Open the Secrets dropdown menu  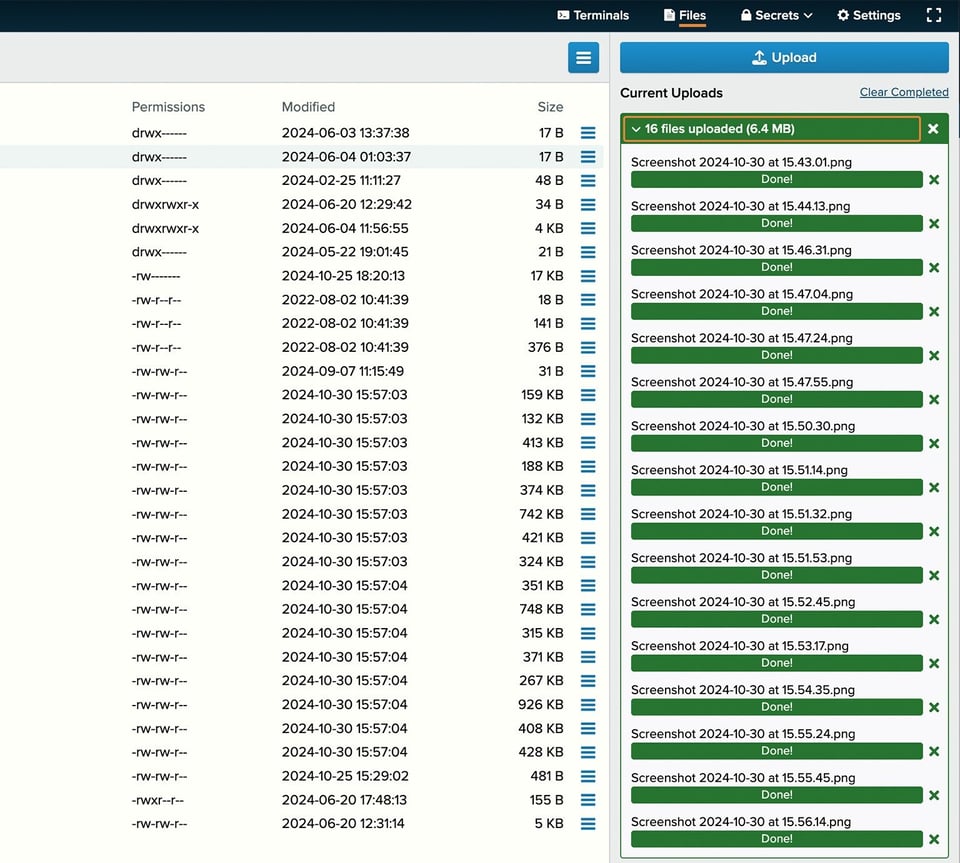click(776, 15)
